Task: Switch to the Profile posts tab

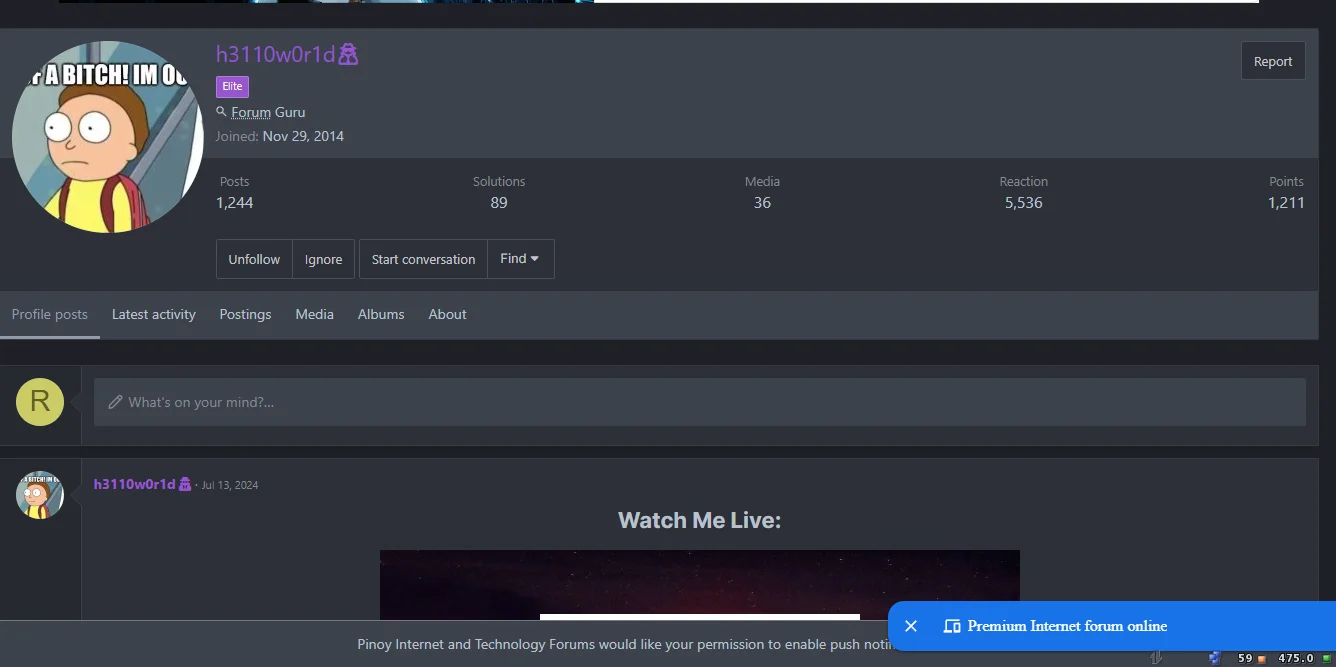Action: tap(50, 314)
